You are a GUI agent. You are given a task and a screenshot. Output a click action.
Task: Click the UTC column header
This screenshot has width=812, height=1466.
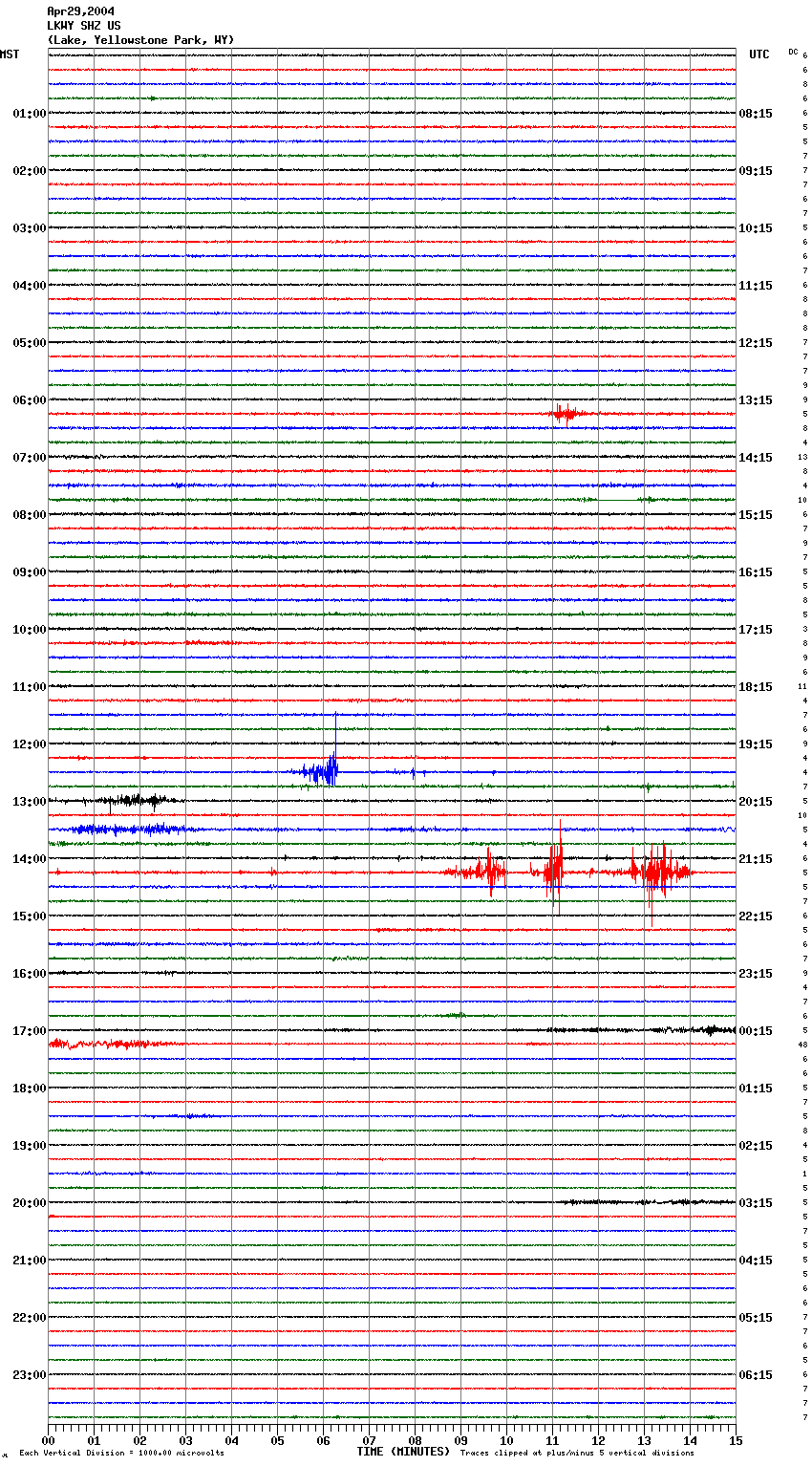(x=759, y=54)
